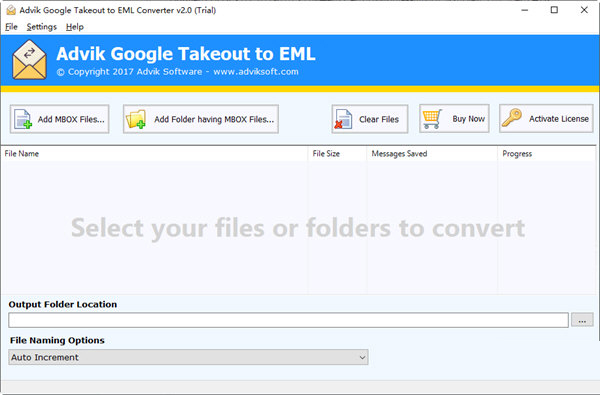Click Add Folder having MBOX Files... label
This screenshot has width=600, height=395.
coord(214,119)
